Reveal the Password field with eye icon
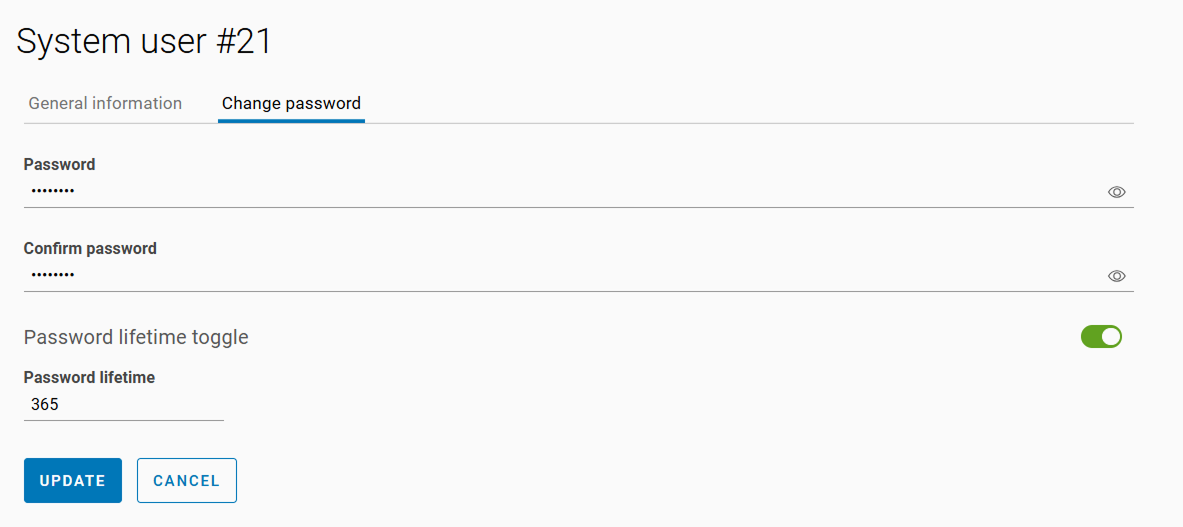The height and width of the screenshot is (527, 1183). (1117, 192)
